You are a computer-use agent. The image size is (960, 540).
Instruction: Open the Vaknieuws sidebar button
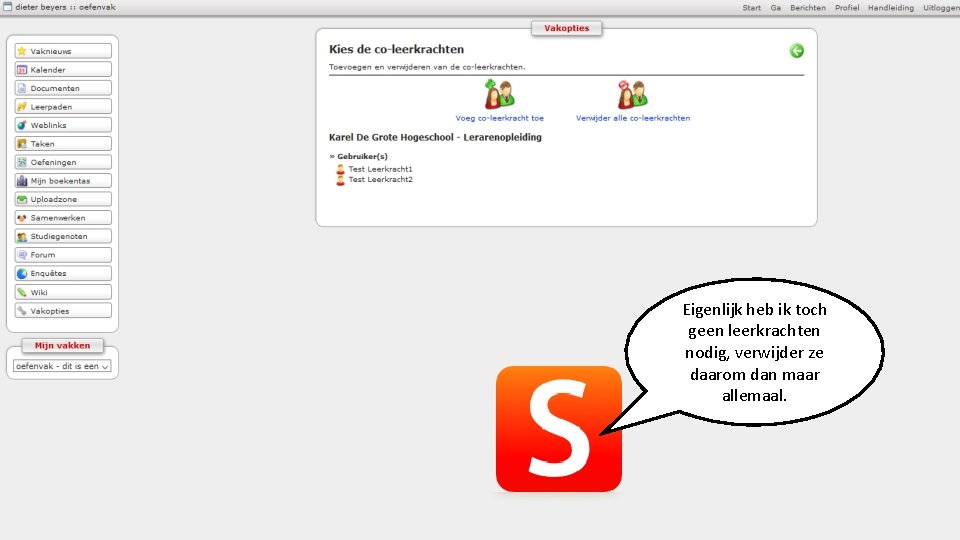coord(63,51)
